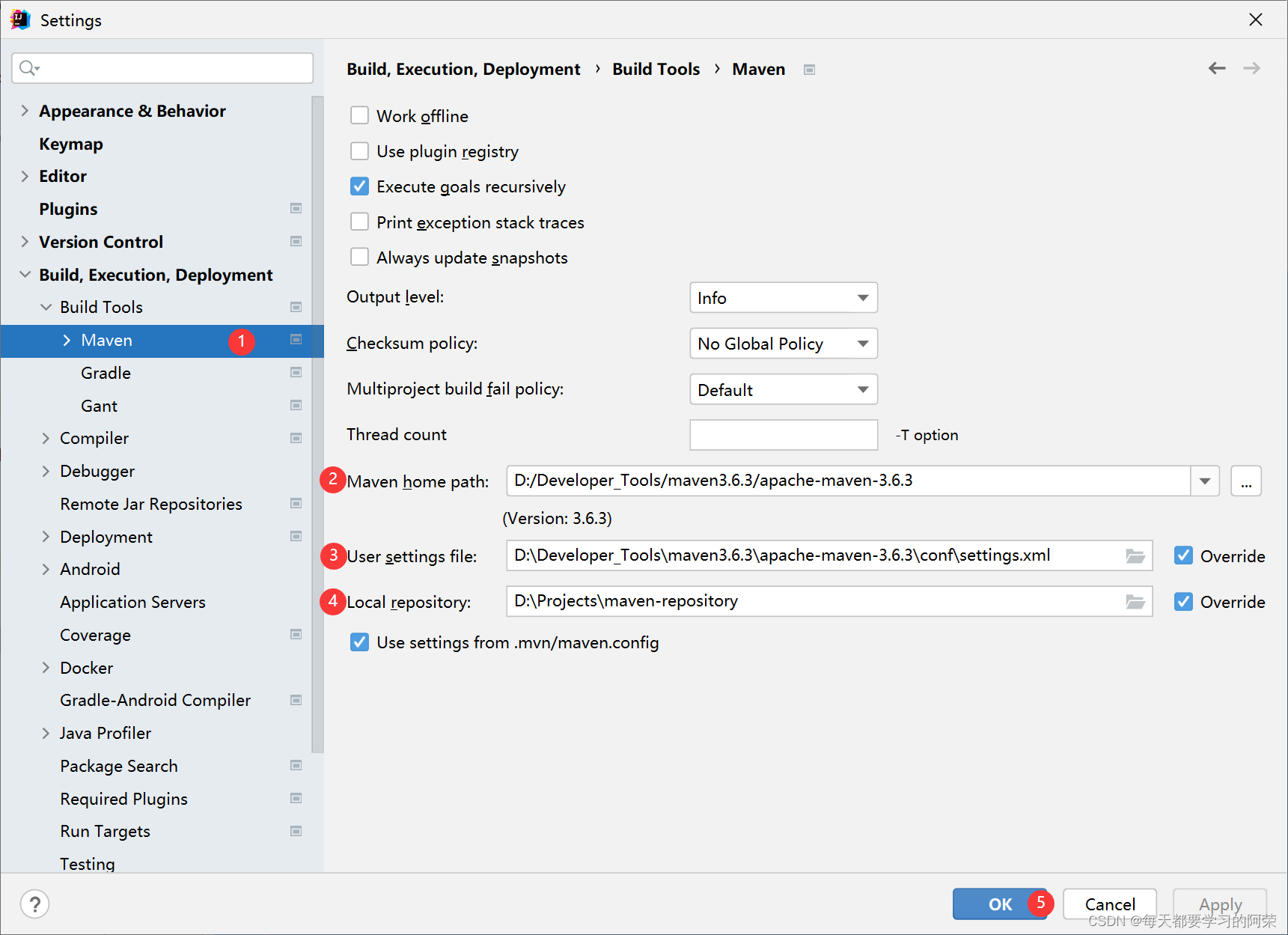Screen dimensions: 1288x935
Task: Select Gant under Build Tools
Action: pos(99,406)
